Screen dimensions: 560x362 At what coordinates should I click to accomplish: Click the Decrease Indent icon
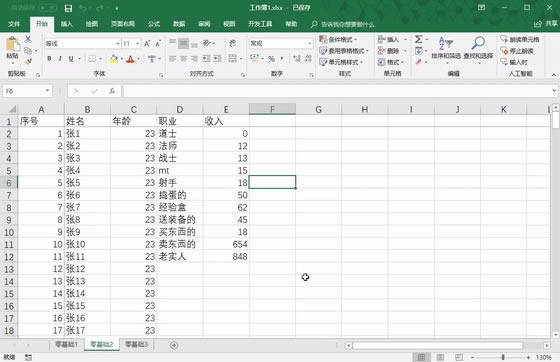206,59
